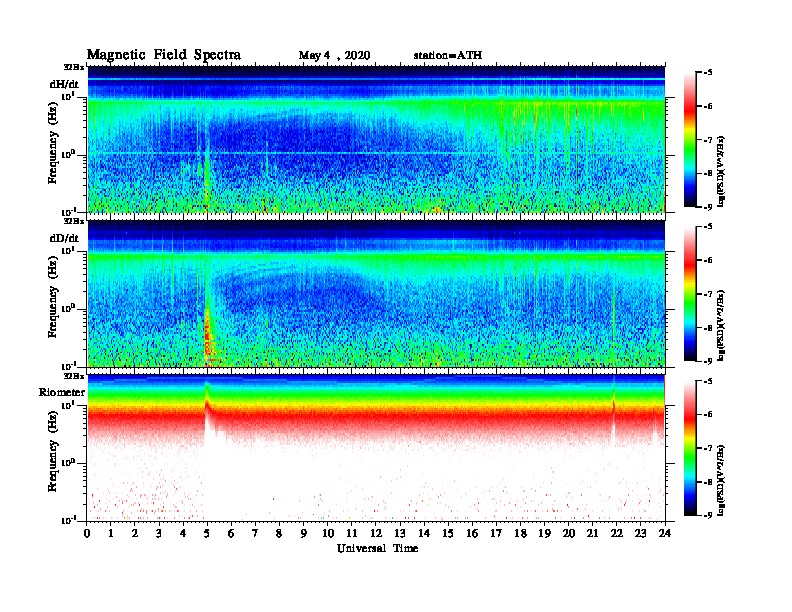Select hour tick label "21" on time axis
This screenshot has width=792, height=612.
pyautogui.click(x=592, y=533)
